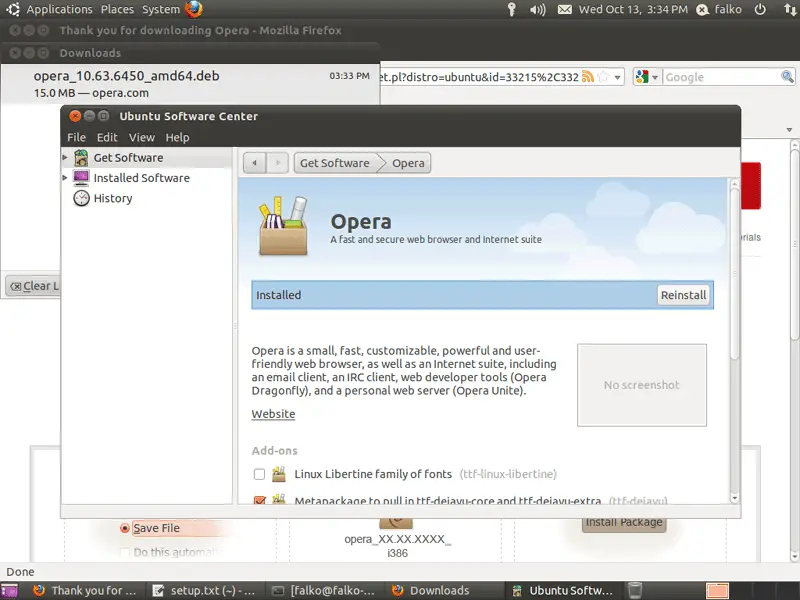The image size is (800, 600).
Task: Click the Opera package box icon
Action: [x=283, y=226]
